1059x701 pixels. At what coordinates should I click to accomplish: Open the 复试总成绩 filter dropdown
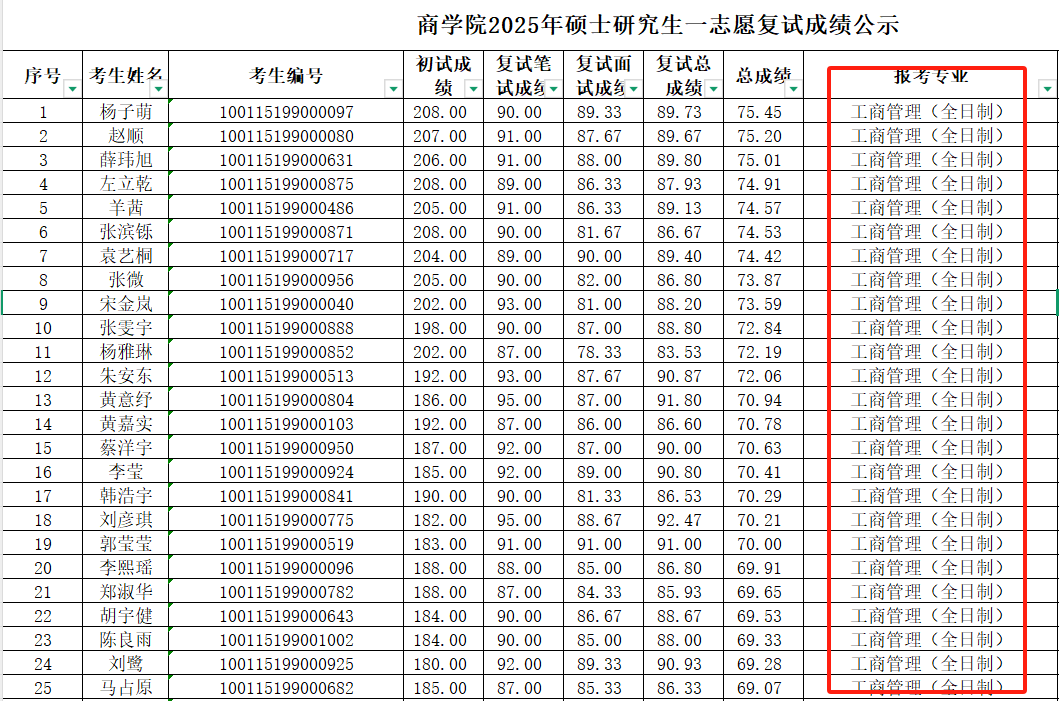point(713,88)
